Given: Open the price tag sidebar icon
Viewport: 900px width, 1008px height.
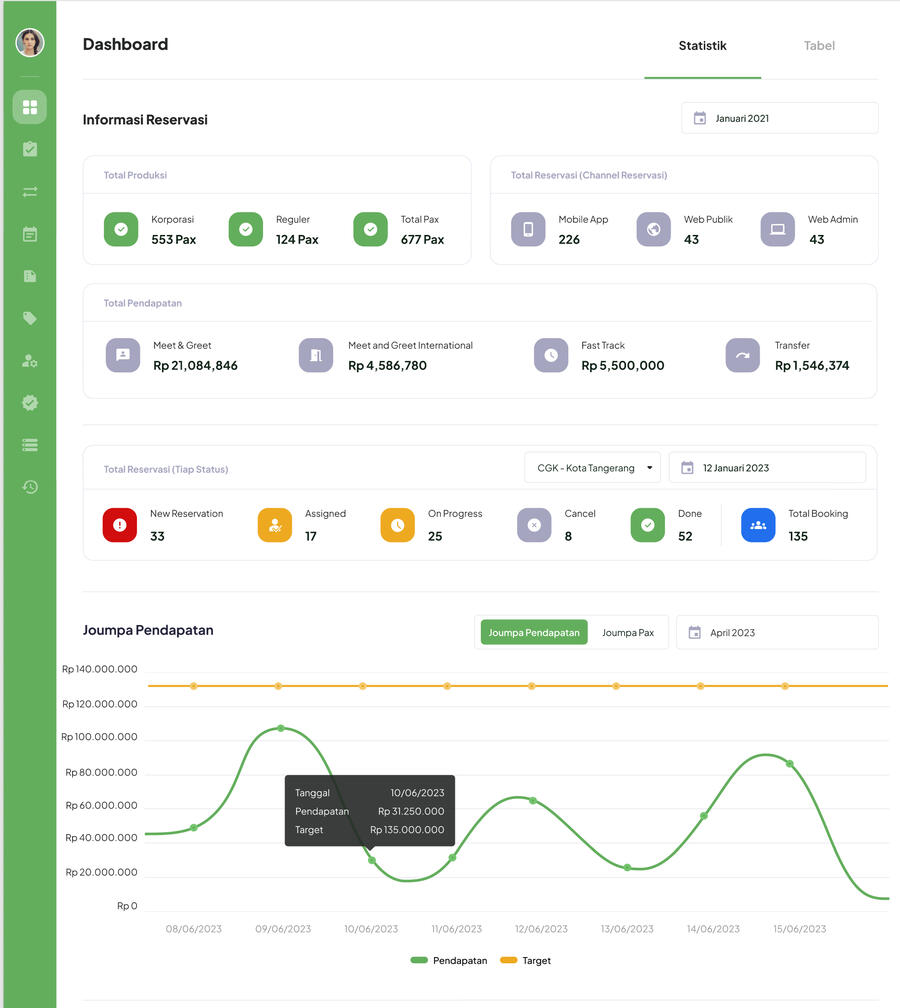Looking at the screenshot, I should pyautogui.click(x=30, y=318).
